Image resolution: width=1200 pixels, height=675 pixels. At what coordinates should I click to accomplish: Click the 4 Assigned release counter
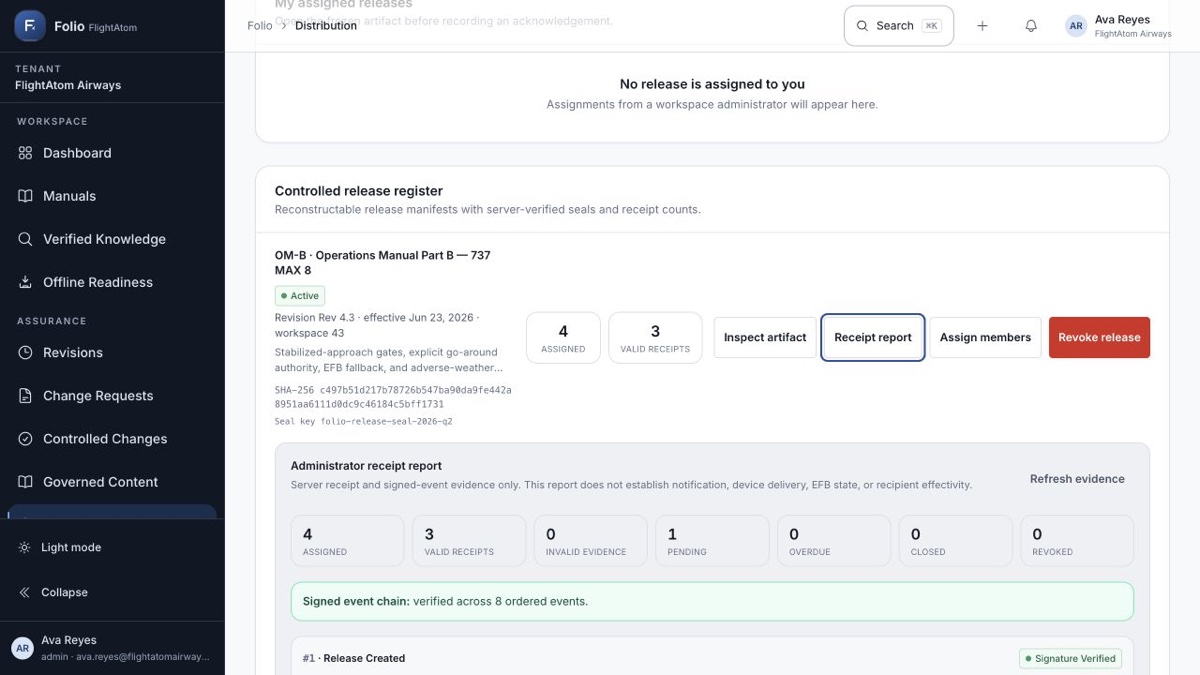tap(563, 338)
